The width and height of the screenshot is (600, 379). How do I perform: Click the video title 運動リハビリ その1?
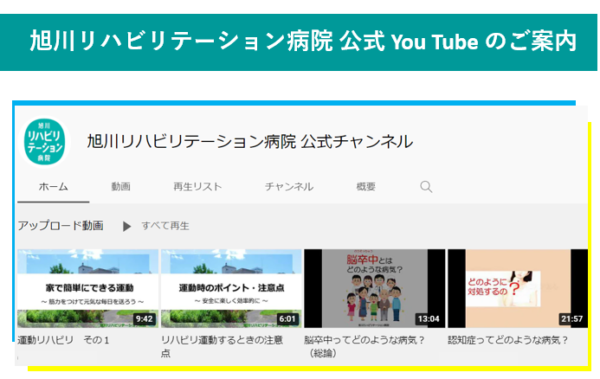point(64,340)
